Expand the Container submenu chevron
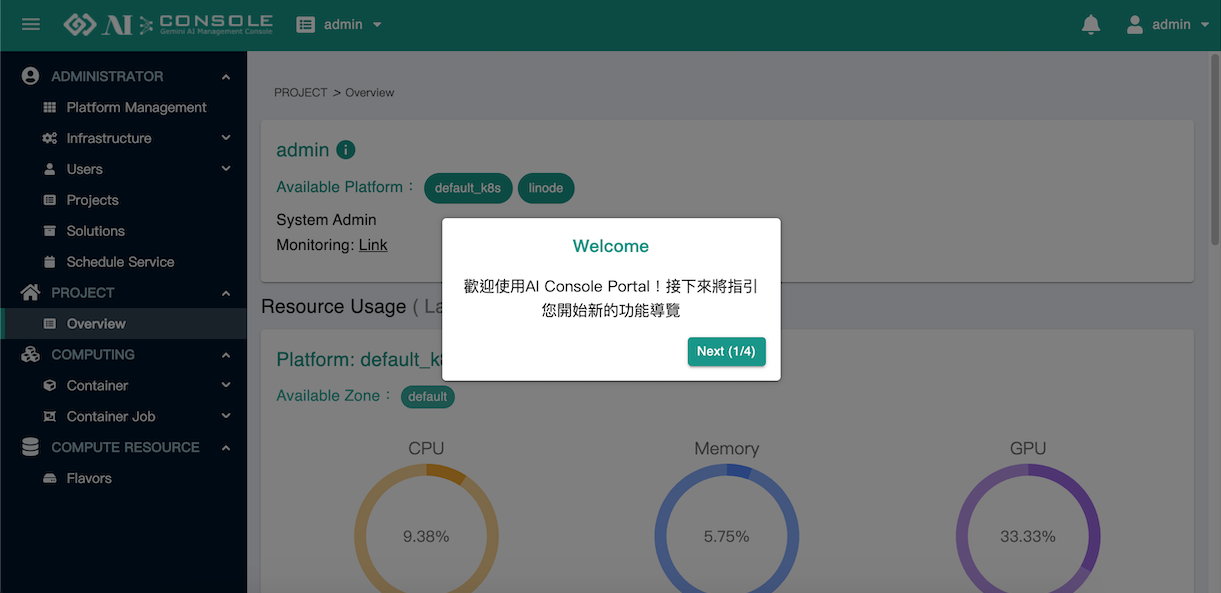The image size is (1221, 593). [x=226, y=385]
